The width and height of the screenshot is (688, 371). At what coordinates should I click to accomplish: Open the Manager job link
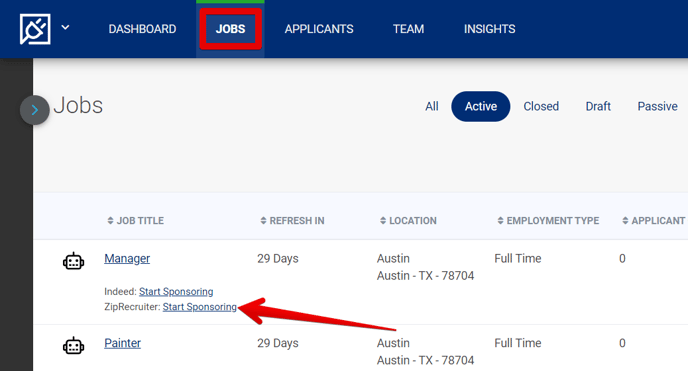127,258
